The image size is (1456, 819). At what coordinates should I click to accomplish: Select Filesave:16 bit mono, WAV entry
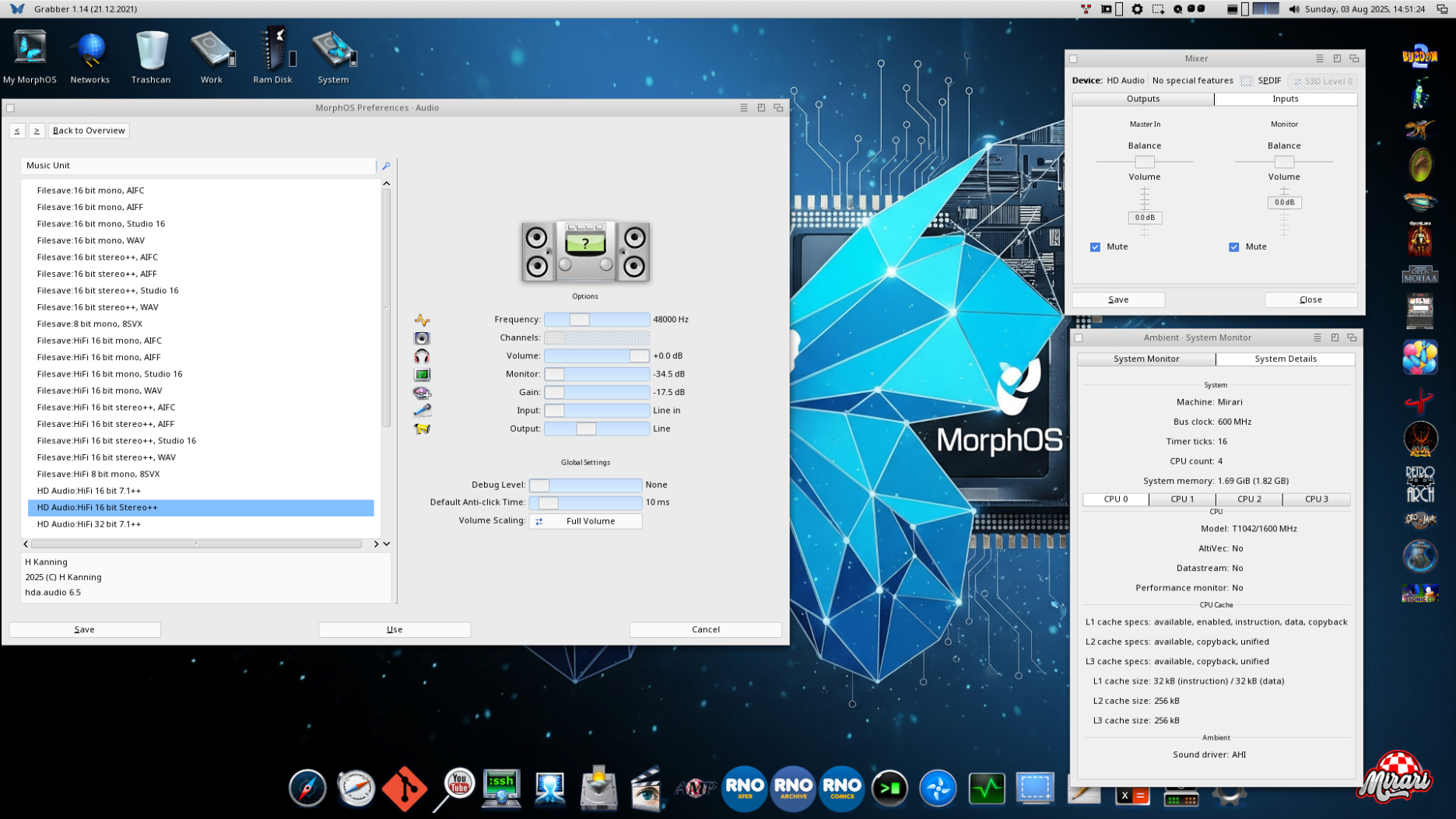(201, 240)
